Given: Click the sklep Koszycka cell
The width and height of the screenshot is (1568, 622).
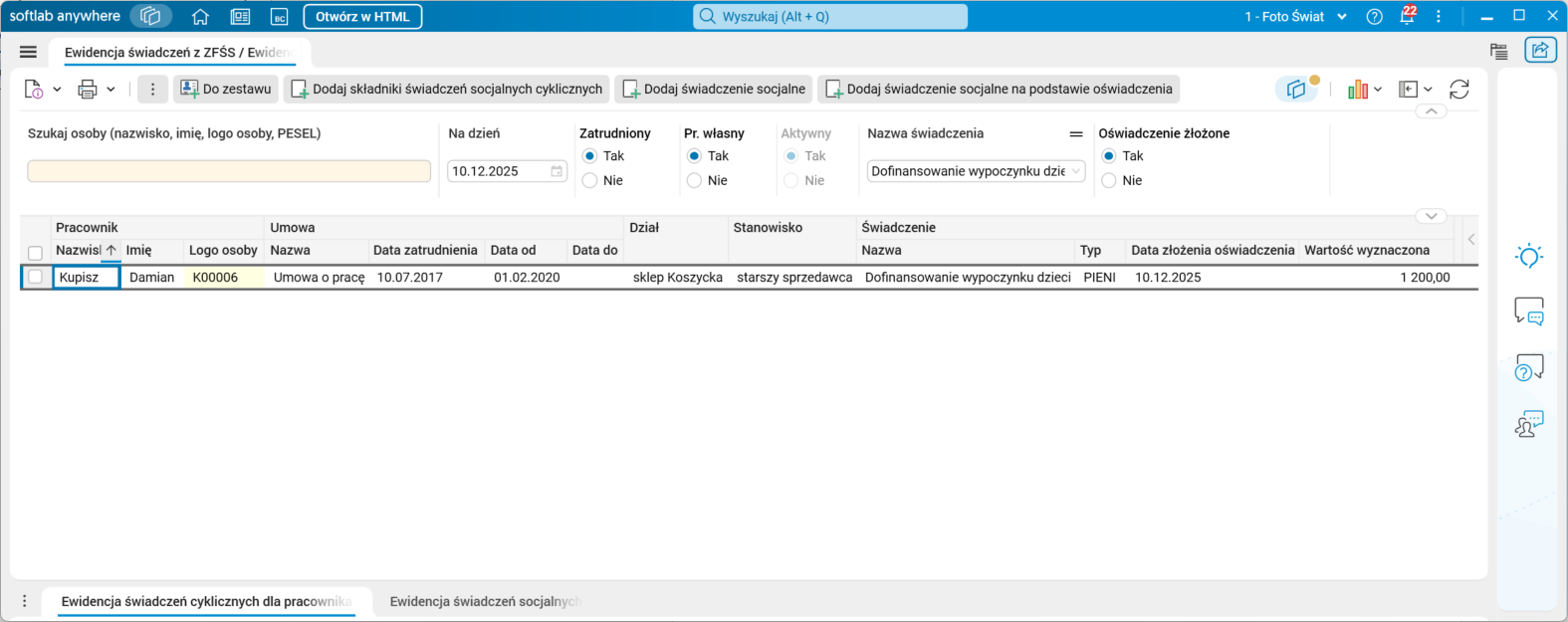Looking at the screenshot, I should coord(677,278).
